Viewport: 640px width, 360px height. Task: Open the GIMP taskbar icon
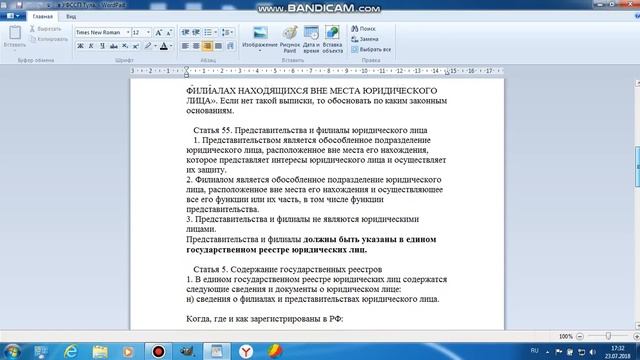pyautogui.click(x=187, y=351)
